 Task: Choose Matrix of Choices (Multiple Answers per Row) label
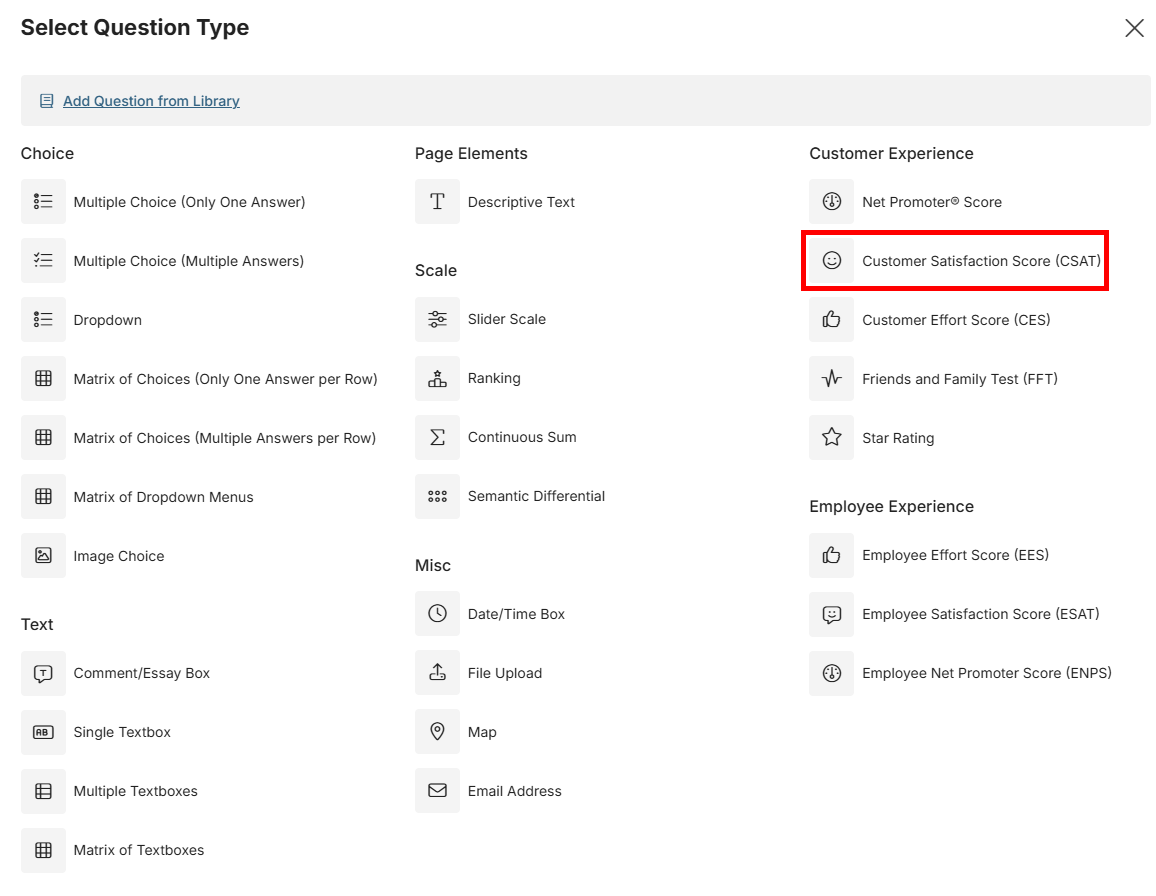(225, 438)
